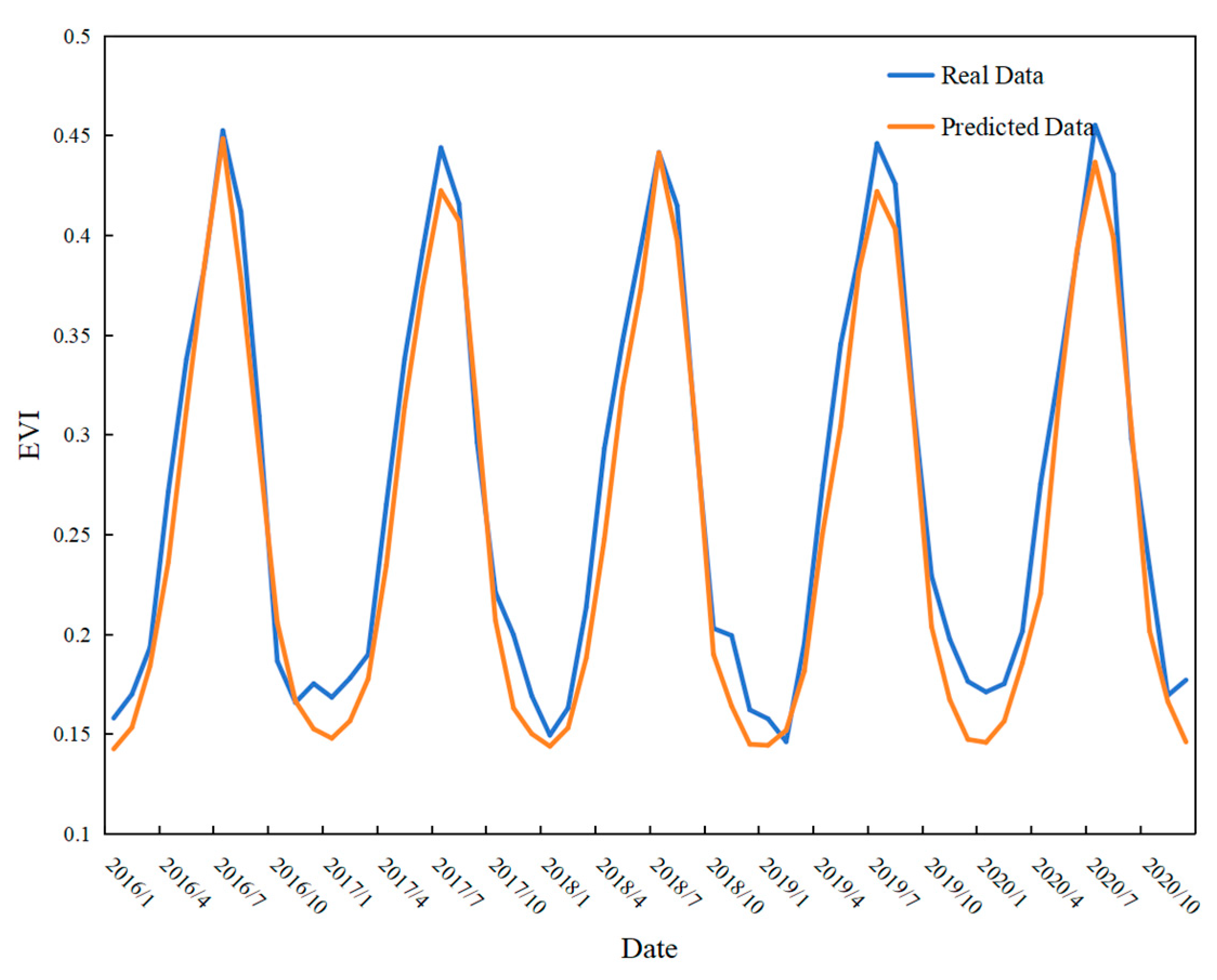Click the 'Predicted Data' legend label

click(x=1017, y=127)
